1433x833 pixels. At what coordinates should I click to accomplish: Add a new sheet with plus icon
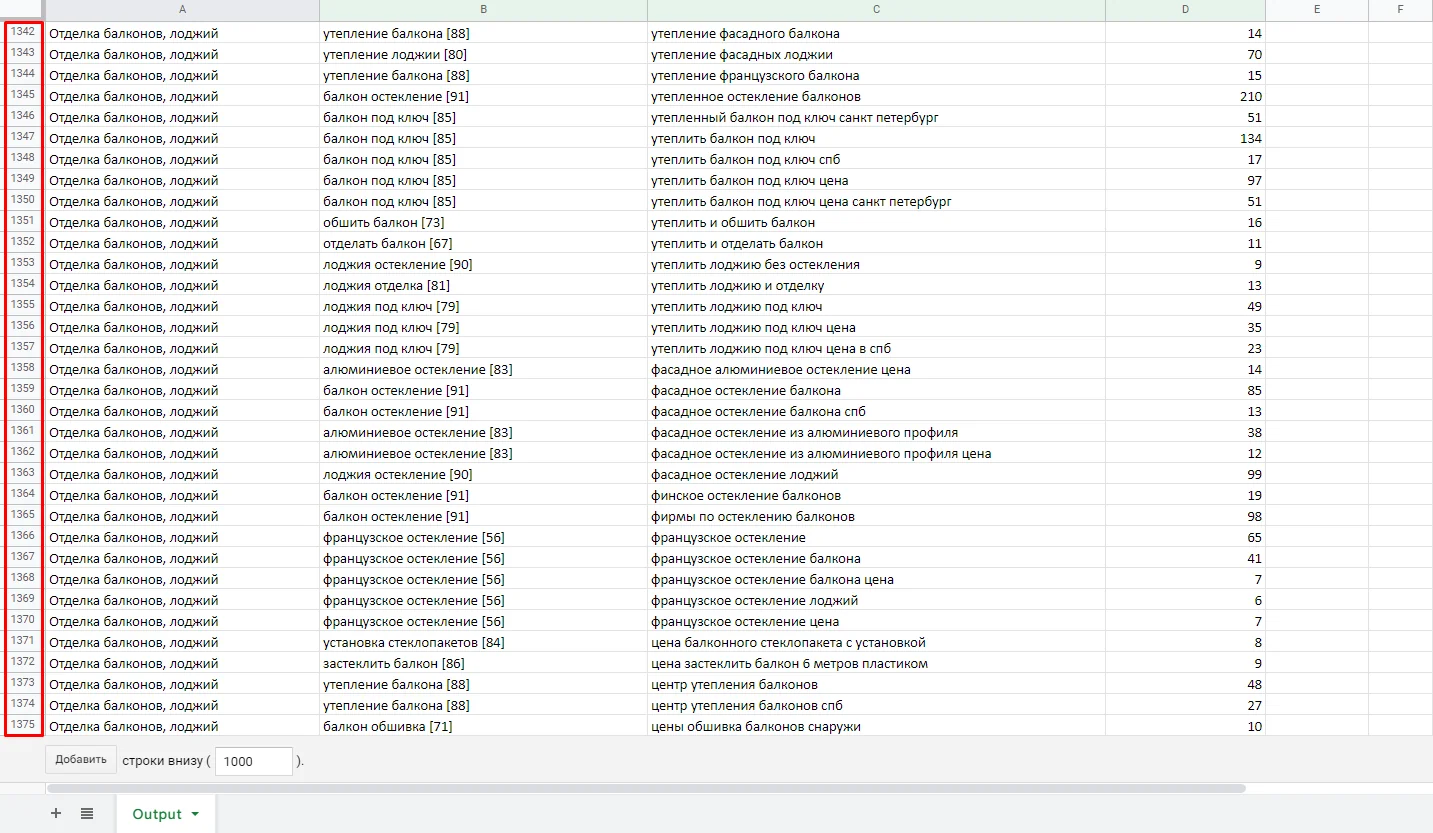[x=56, y=814]
